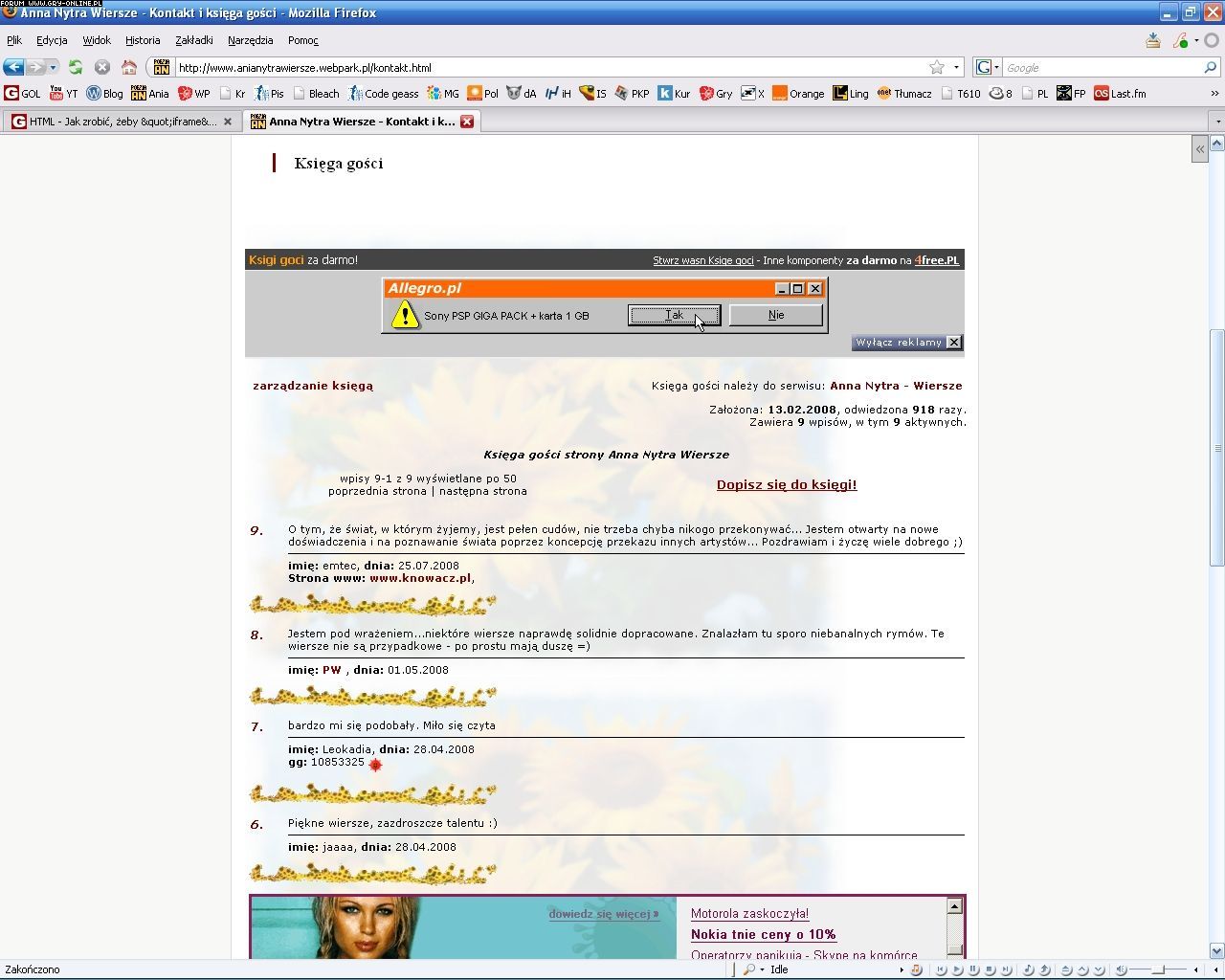Click the Home button icon
This screenshot has height=980, width=1225.
pyautogui.click(x=129, y=67)
